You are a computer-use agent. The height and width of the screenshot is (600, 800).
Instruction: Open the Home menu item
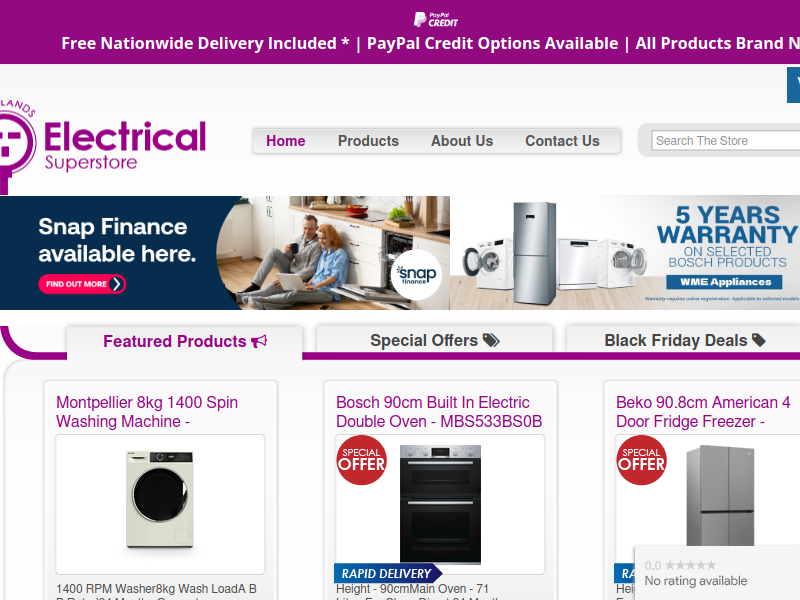pos(286,141)
